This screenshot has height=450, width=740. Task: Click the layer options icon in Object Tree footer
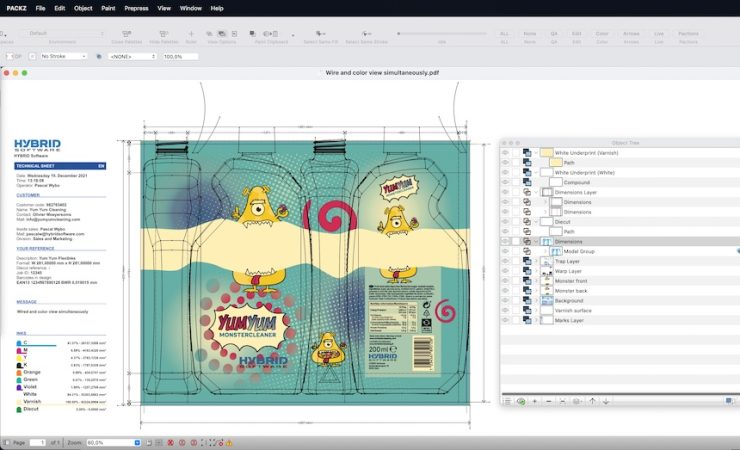coord(576,401)
